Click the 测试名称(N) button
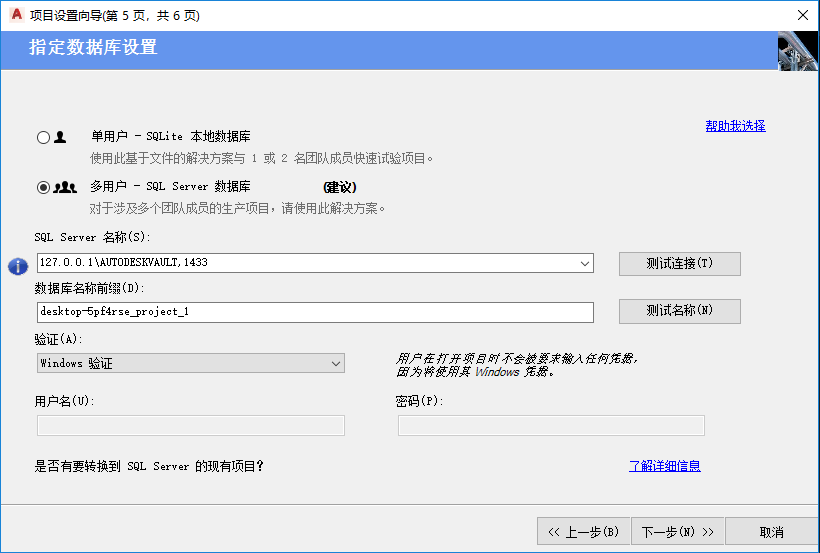The image size is (820, 553). pyautogui.click(x=679, y=311)
